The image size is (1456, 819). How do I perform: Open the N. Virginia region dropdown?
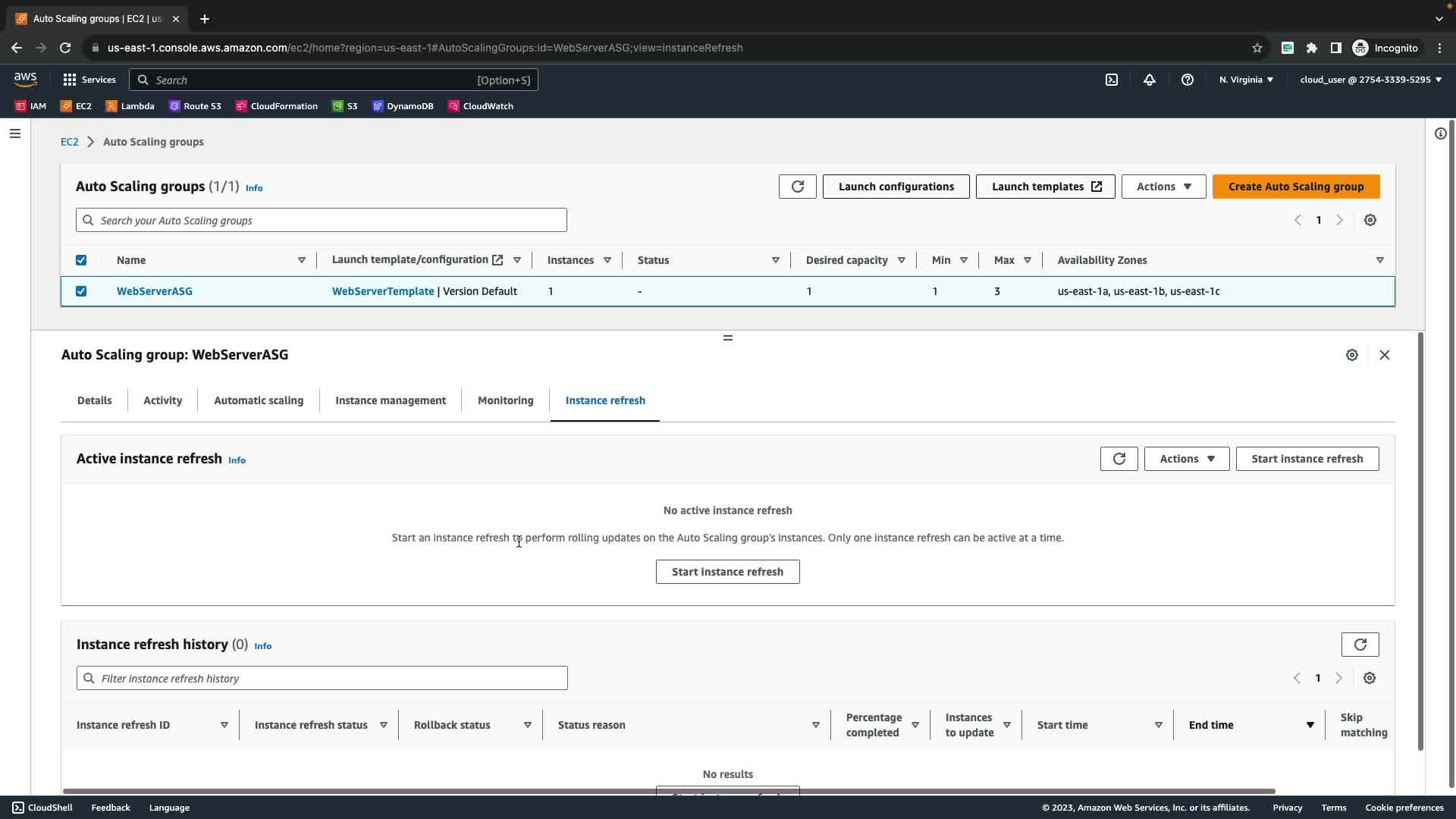1246,80
